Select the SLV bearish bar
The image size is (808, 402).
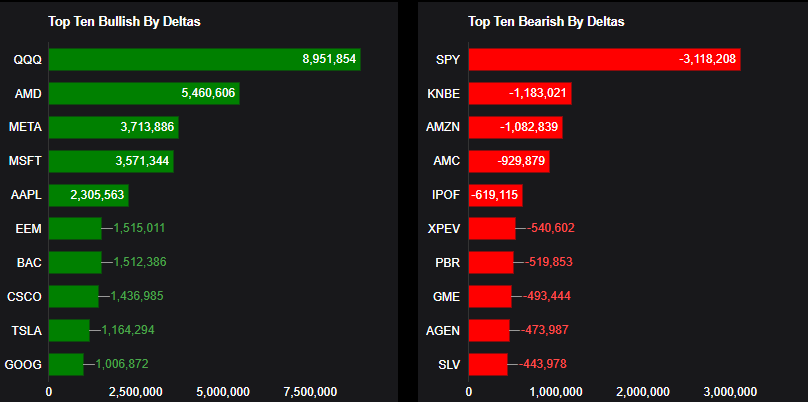[x=488, y=364]
